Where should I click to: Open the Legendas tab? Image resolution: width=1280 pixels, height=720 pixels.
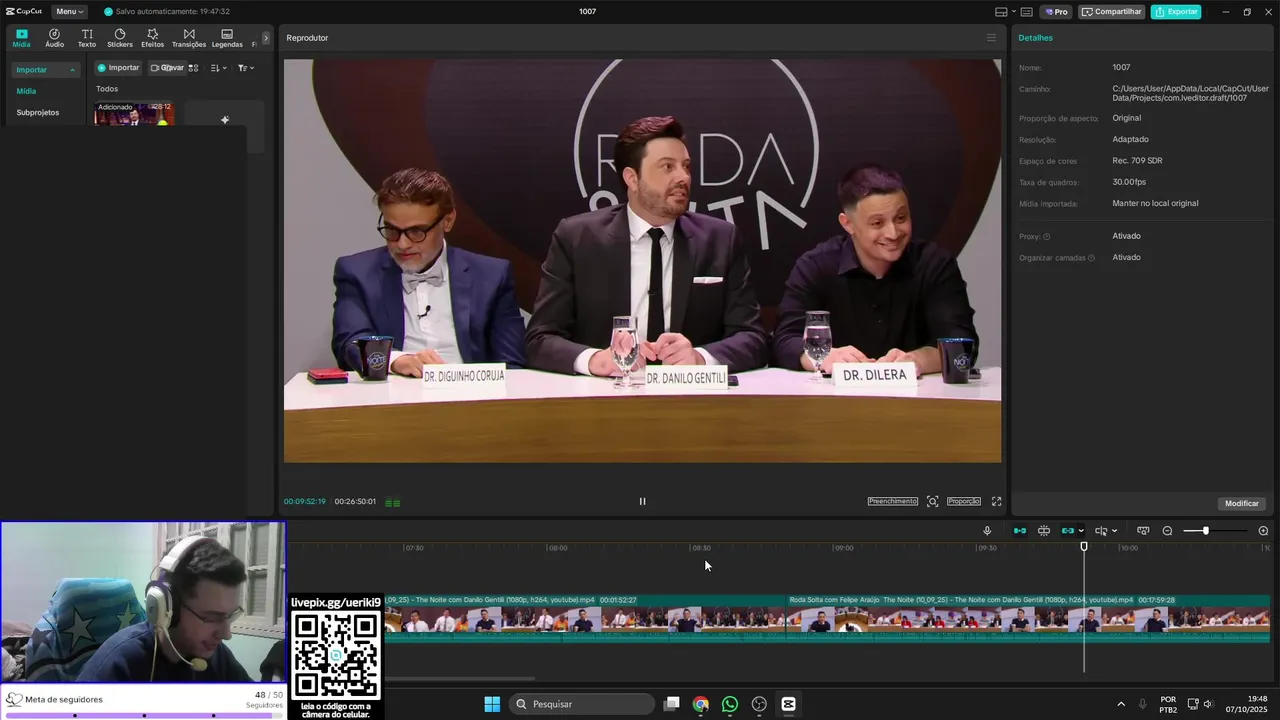tap(227, 38)
